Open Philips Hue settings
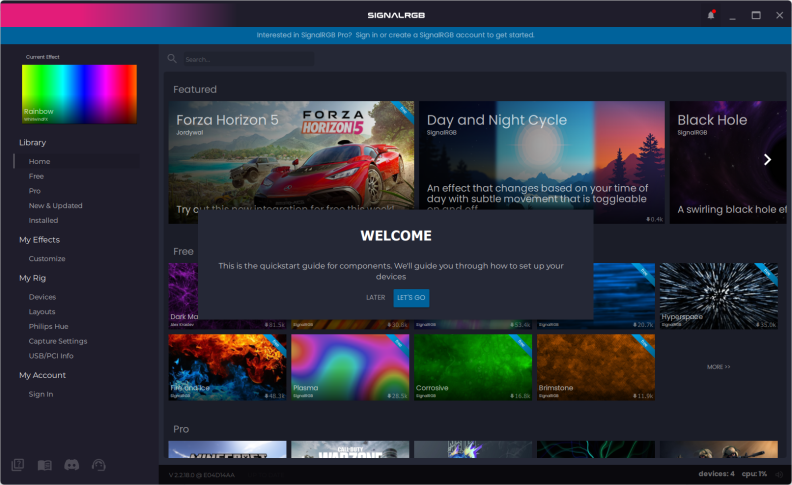This screenshot has width=792, height=485. (x=48, y=326)
